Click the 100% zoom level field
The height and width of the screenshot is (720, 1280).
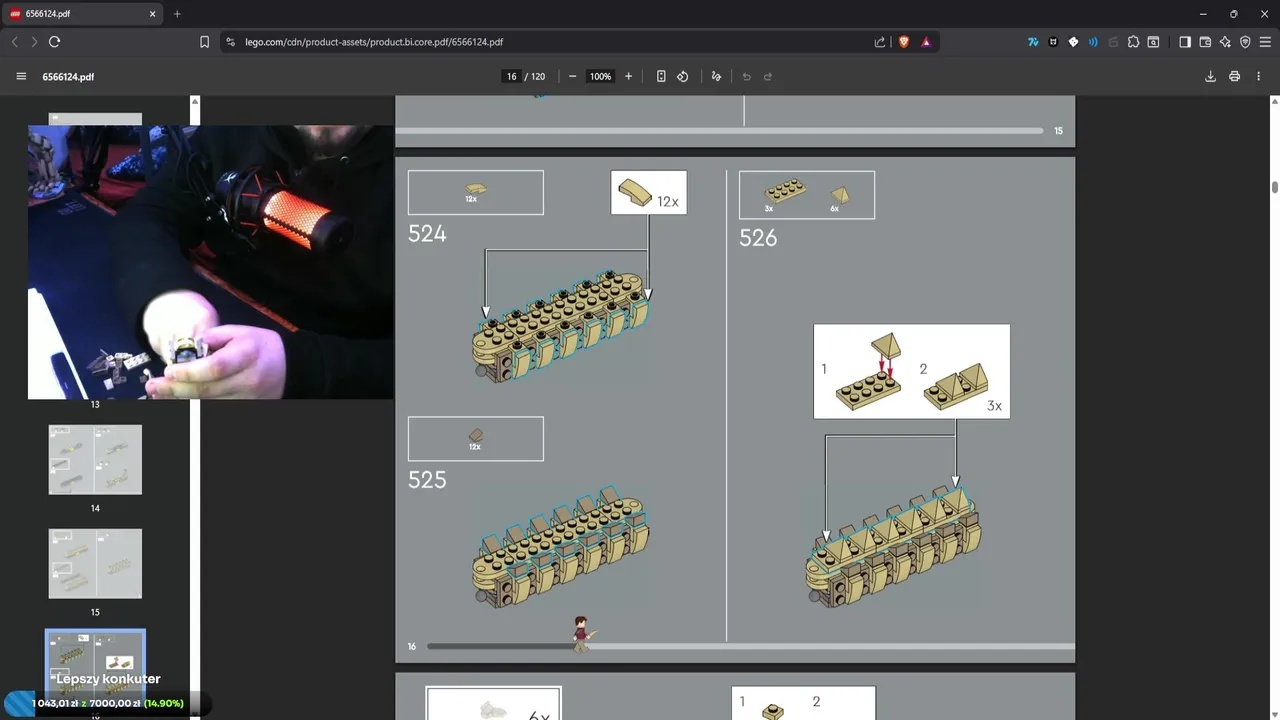pyautogui.click(x=600, y=77)
